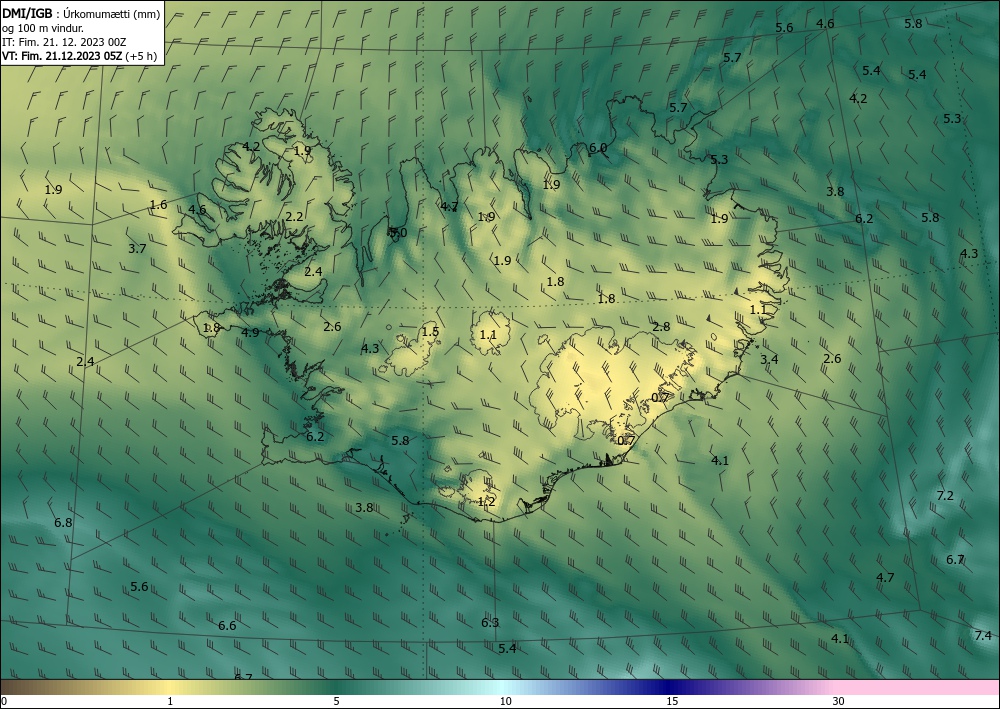This screenshot has height=709, width=1000.
Task: Click the 3.4 value off the east coast
Action: tap(769, 360)
